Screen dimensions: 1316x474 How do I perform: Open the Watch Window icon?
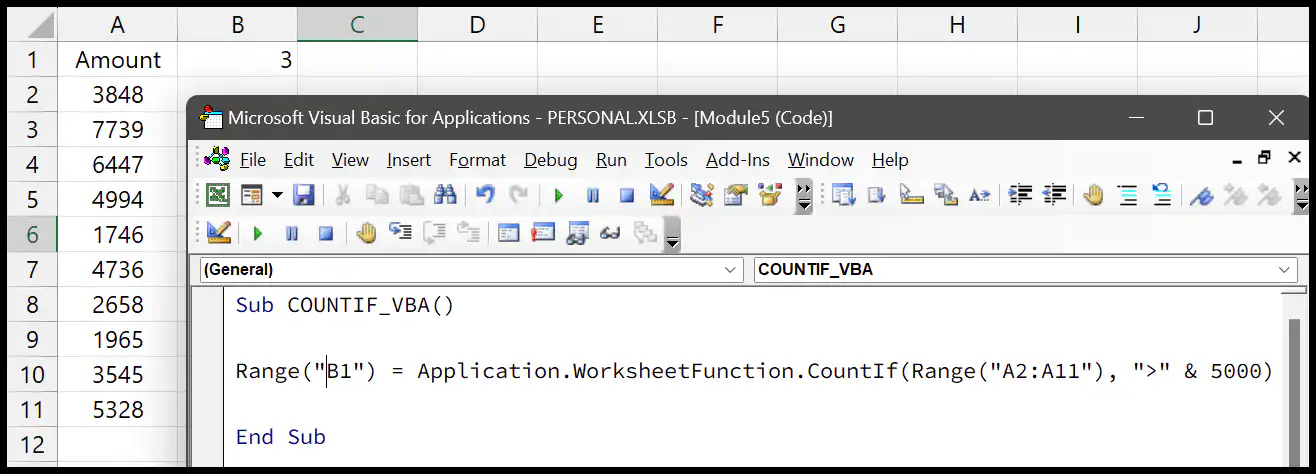(576, 233)
